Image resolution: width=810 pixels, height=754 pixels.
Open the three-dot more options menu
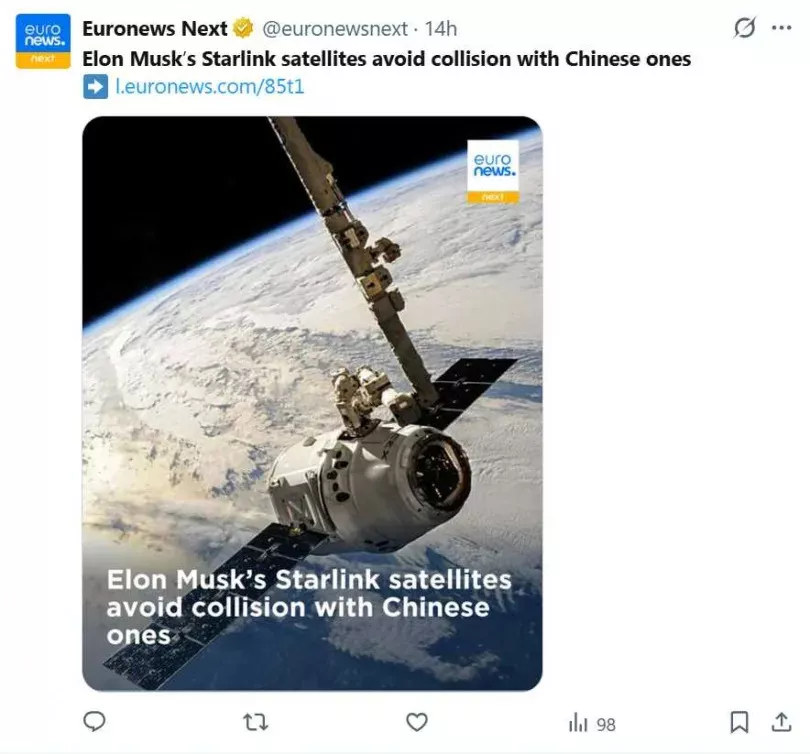coord(781,29)
